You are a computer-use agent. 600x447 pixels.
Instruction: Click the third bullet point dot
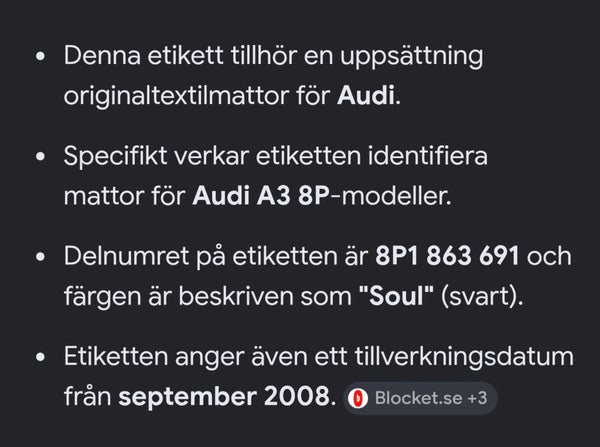[x=40, y=257]
